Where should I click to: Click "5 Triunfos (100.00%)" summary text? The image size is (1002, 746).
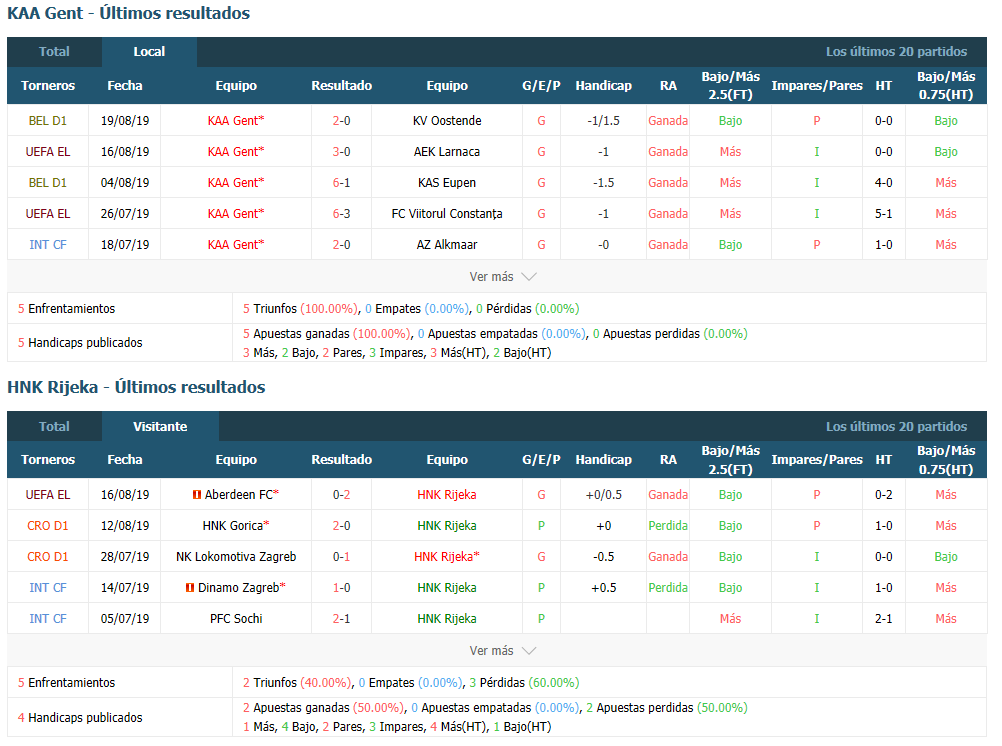pyautogui.click(x=300, y=309)
